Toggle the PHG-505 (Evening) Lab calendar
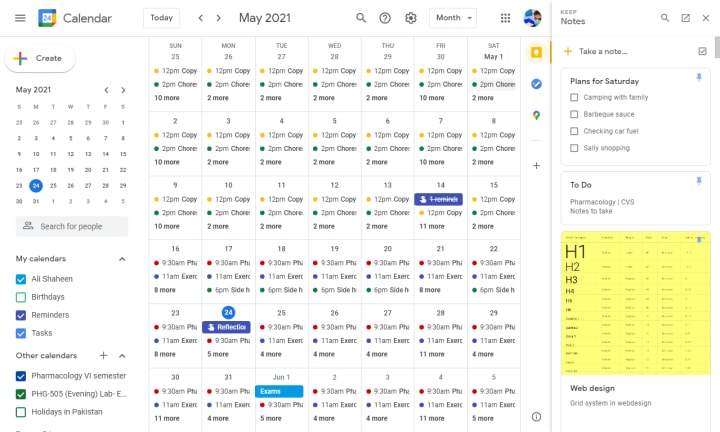The height and width of the screenshot is (432, 720). pyautogui.click(x=21, y=394)
